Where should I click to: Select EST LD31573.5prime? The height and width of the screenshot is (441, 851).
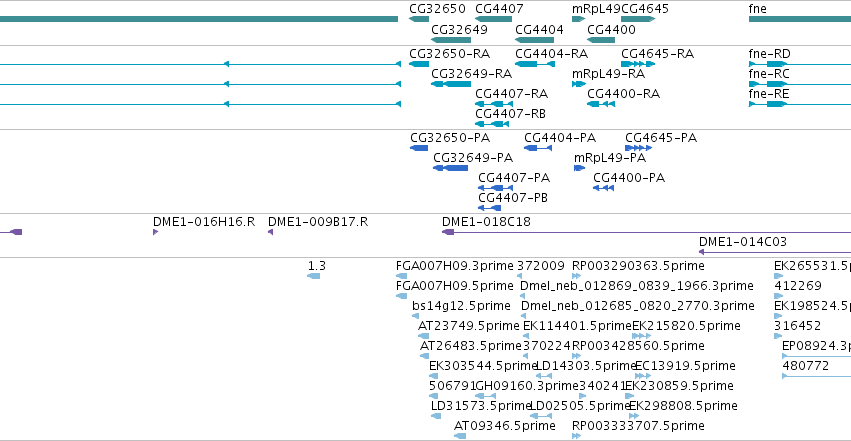pyautogui.click(x=436, y=417)
